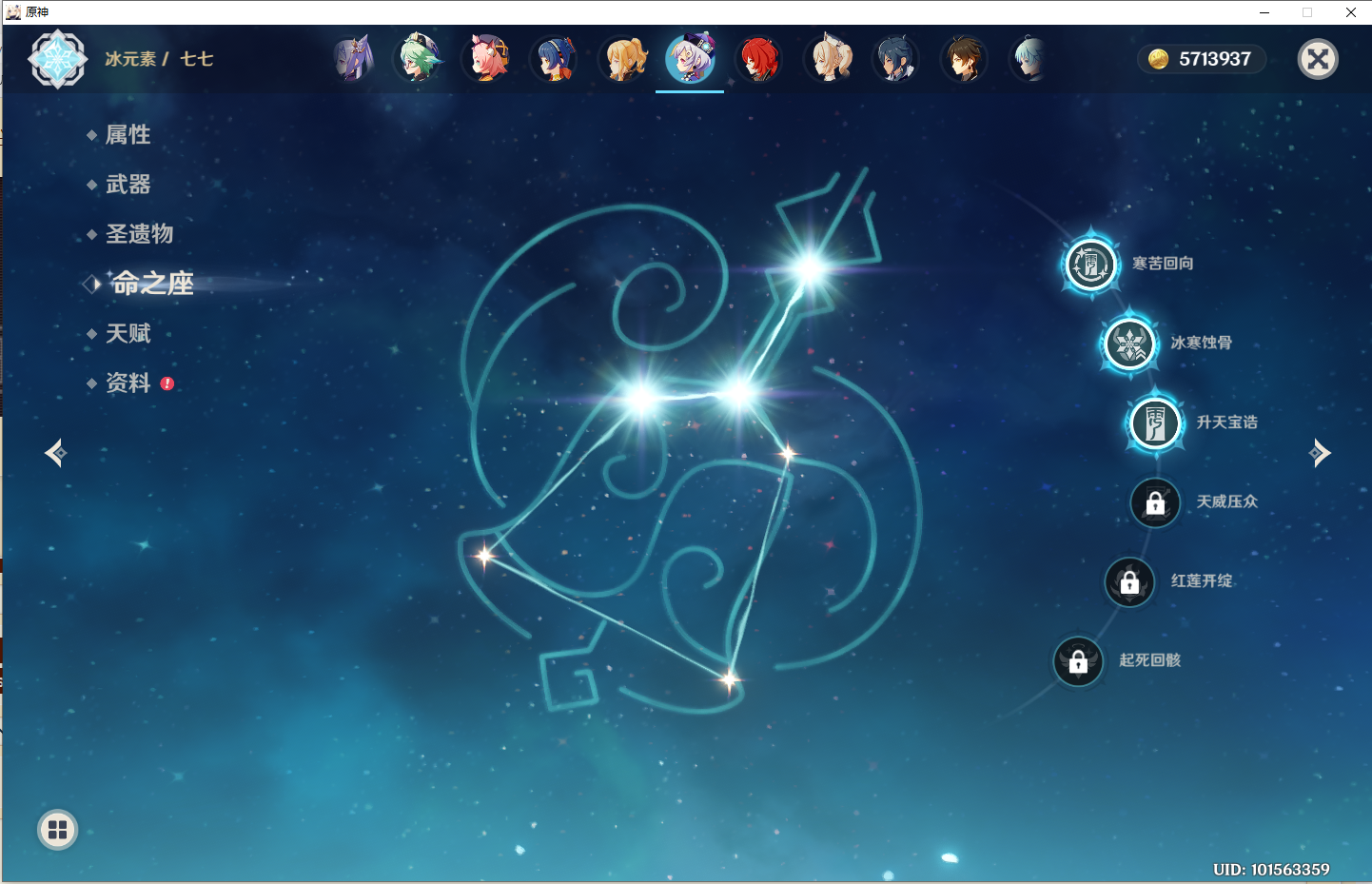Image resolution: width=1372 pixels, height=884 pixels.
Task: Click the 天威压众 constellation label
Action: pos(1227,501)
